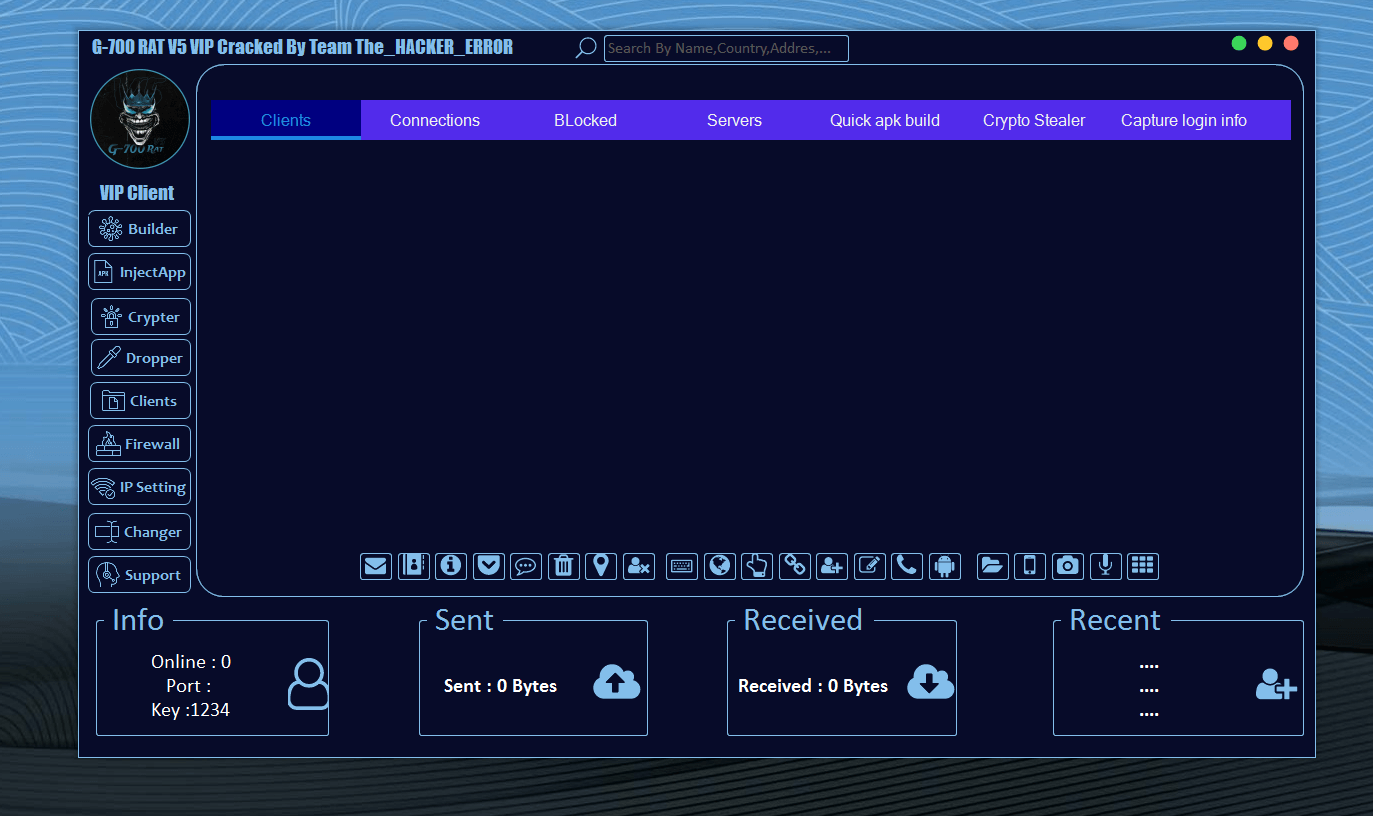
Task: Switch to the Connections tab
Action: coord(435,120)
